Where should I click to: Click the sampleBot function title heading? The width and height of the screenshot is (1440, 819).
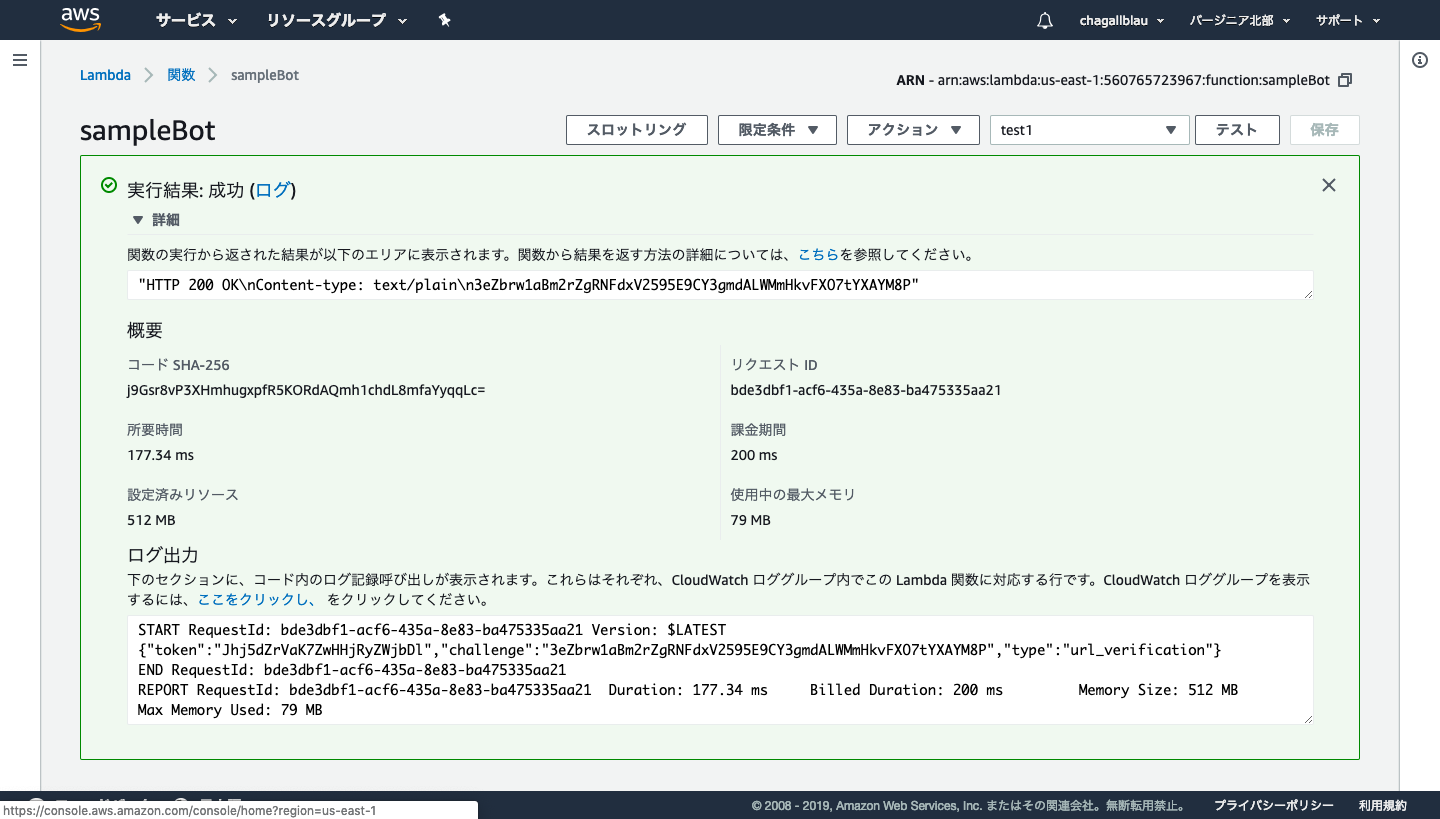(x=148, y=132)
